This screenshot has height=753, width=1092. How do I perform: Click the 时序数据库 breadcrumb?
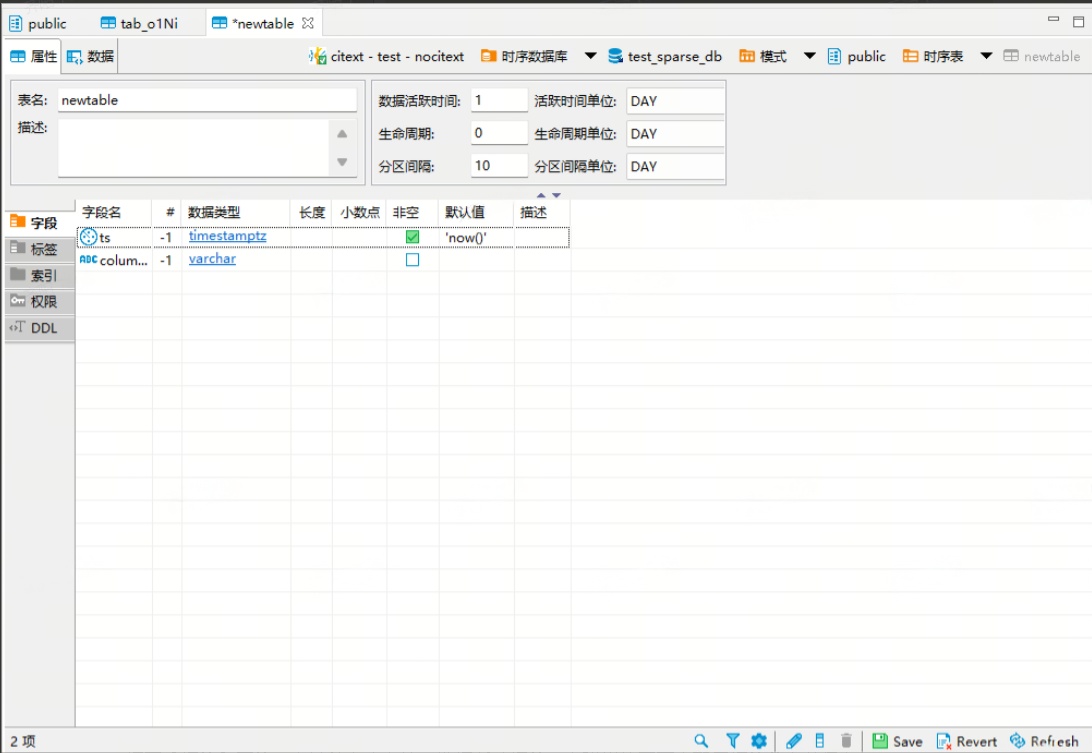tap(524, 56)
